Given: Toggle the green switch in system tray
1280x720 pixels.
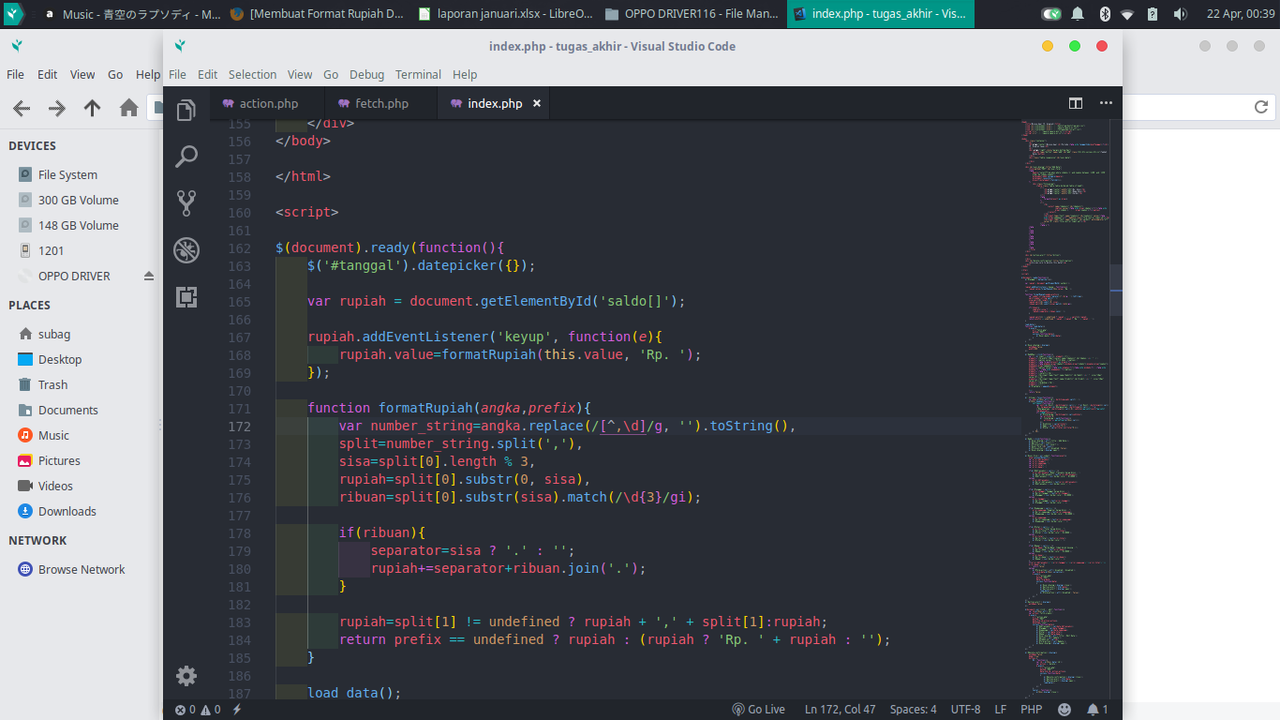Looking at the screenshot, I should click(x=1050, y=14).
